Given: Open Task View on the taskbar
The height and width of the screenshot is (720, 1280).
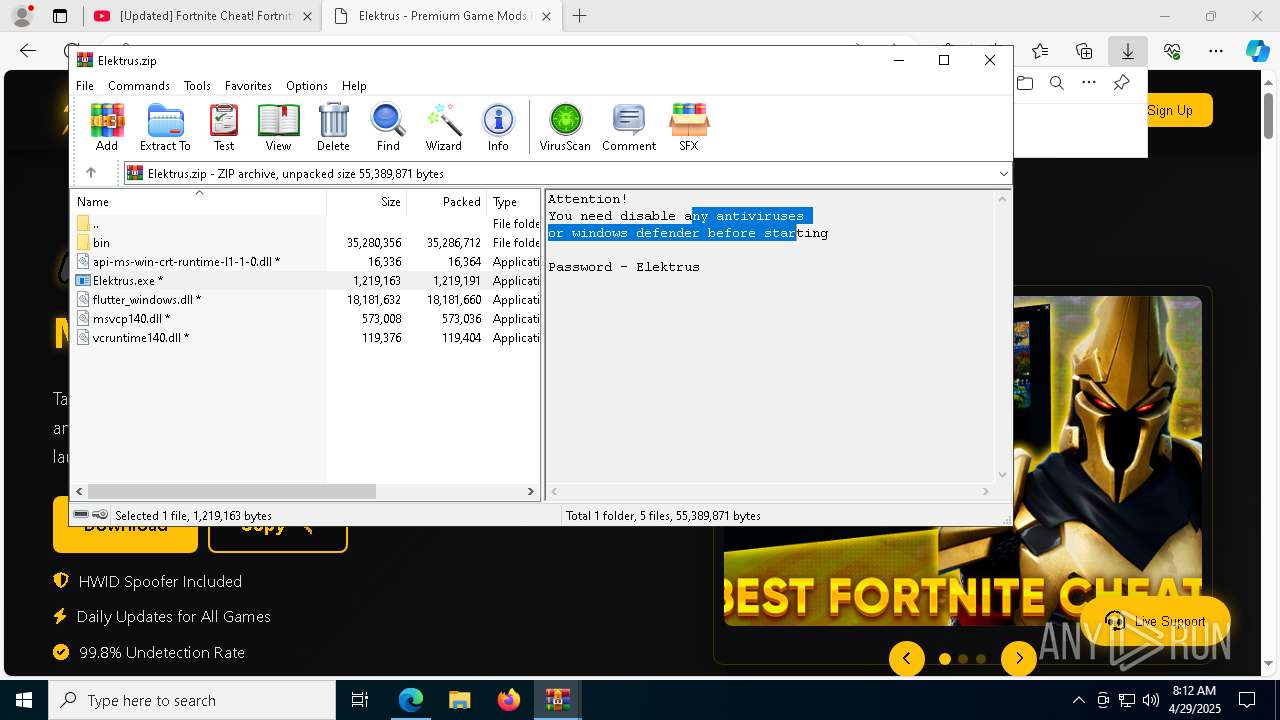Looking at the screenshot, I should tap(360, 700).
